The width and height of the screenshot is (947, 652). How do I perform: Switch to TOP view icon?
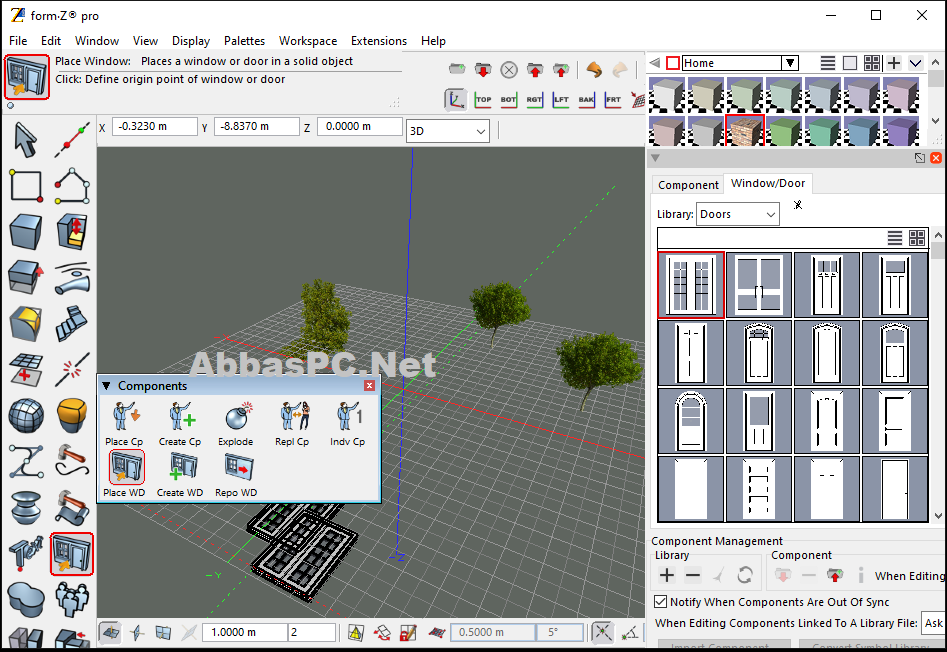[483, 99]
